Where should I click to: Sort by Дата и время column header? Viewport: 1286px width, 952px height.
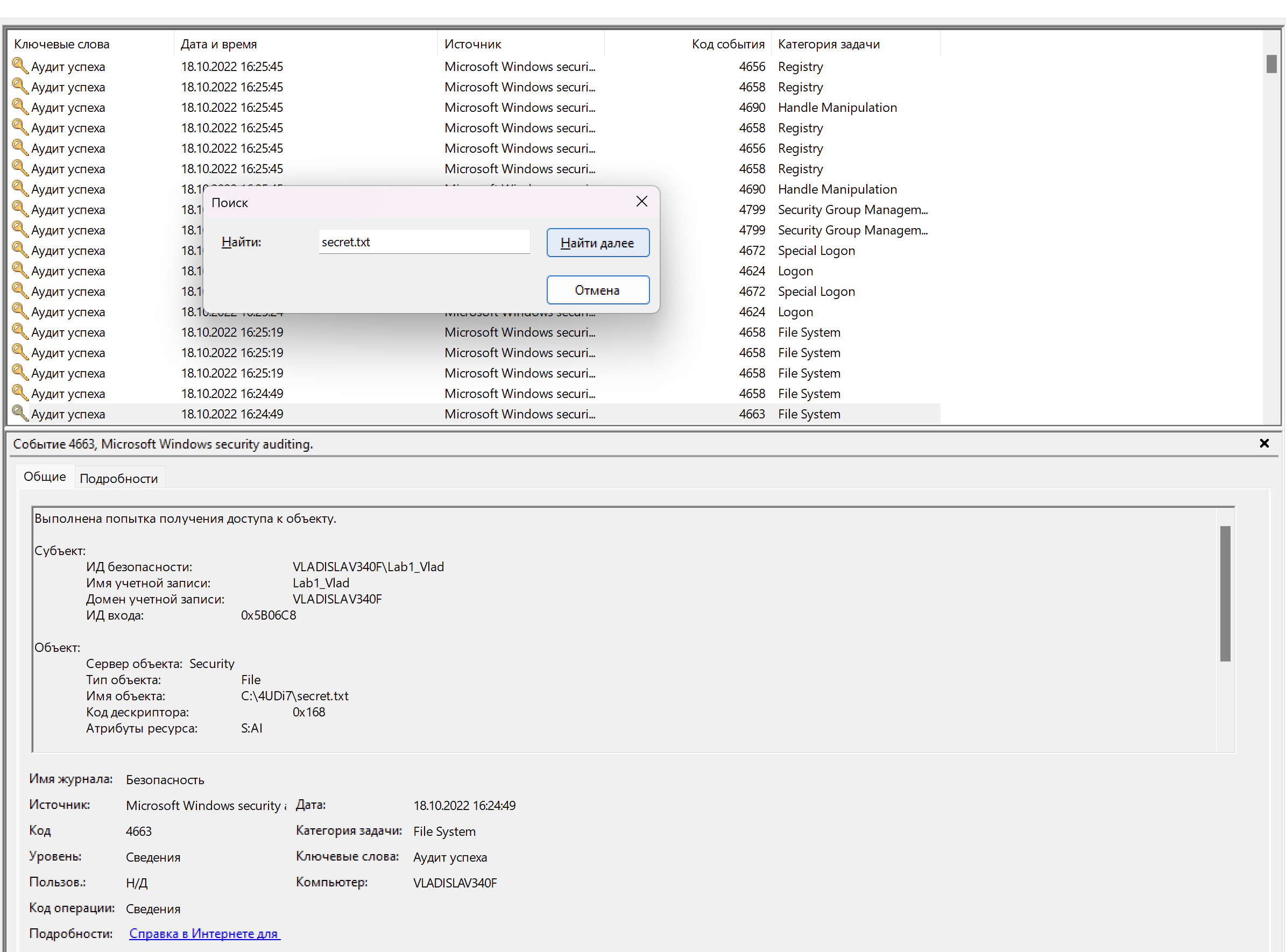[x=219, y=44]
